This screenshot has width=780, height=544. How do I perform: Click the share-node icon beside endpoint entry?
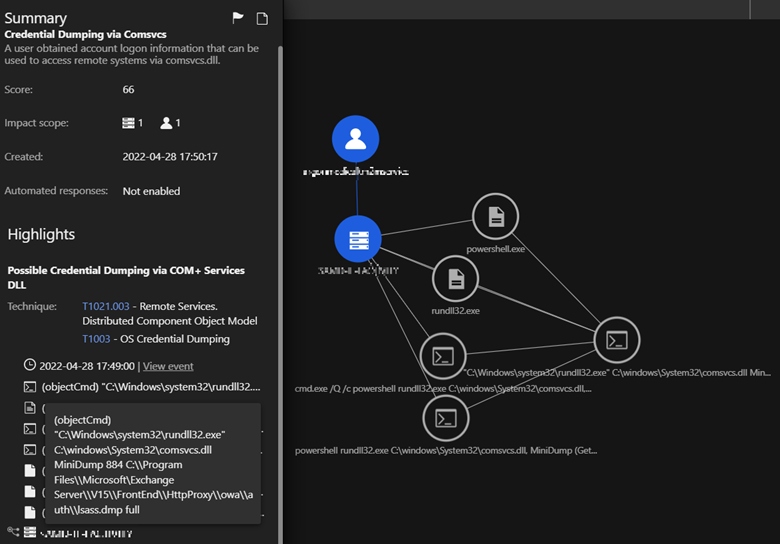[13, 533]
